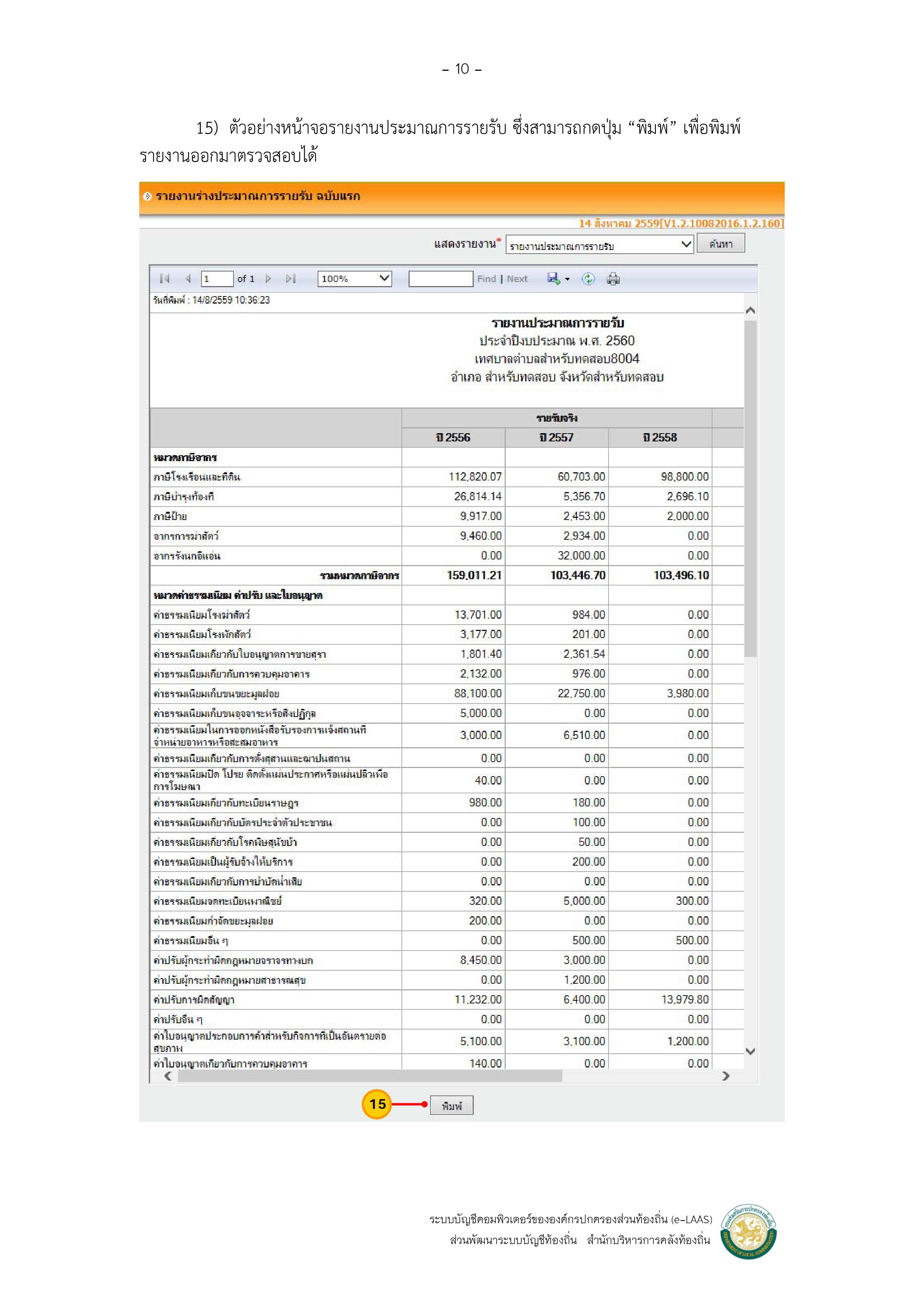
Task: Click the horizontal scrollbar left arrow
Action: coord(168,1076)
